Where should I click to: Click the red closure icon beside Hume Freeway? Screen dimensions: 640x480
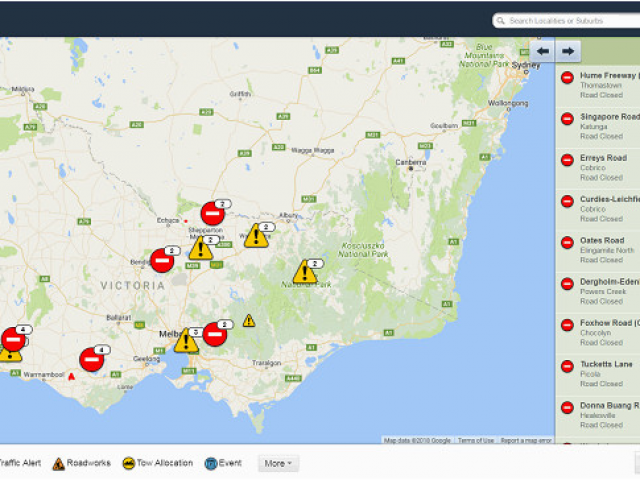pyautogui.click(x=567, y=78)
